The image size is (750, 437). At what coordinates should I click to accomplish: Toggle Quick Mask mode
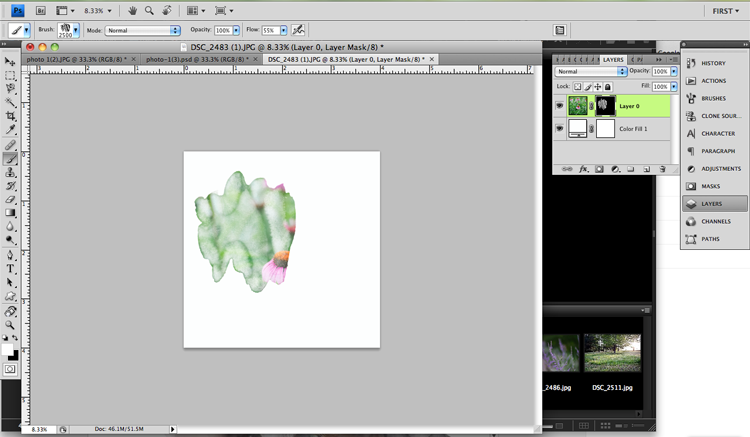11,369
